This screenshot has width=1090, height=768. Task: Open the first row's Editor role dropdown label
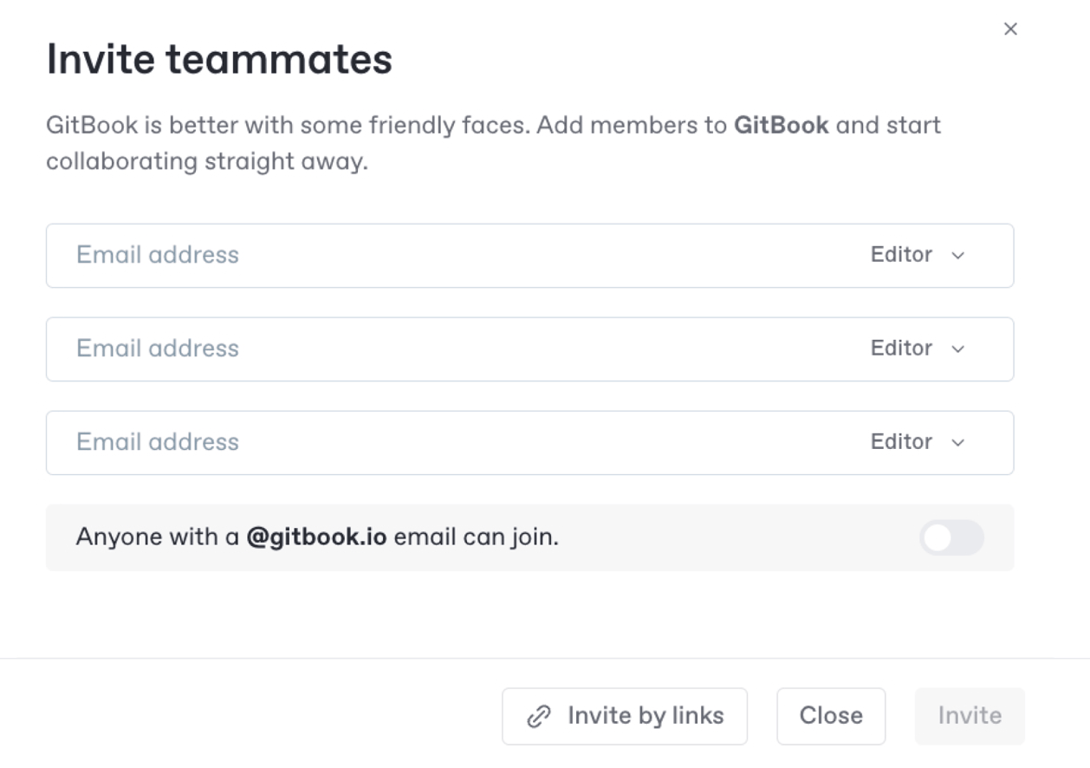coord(901,255)
